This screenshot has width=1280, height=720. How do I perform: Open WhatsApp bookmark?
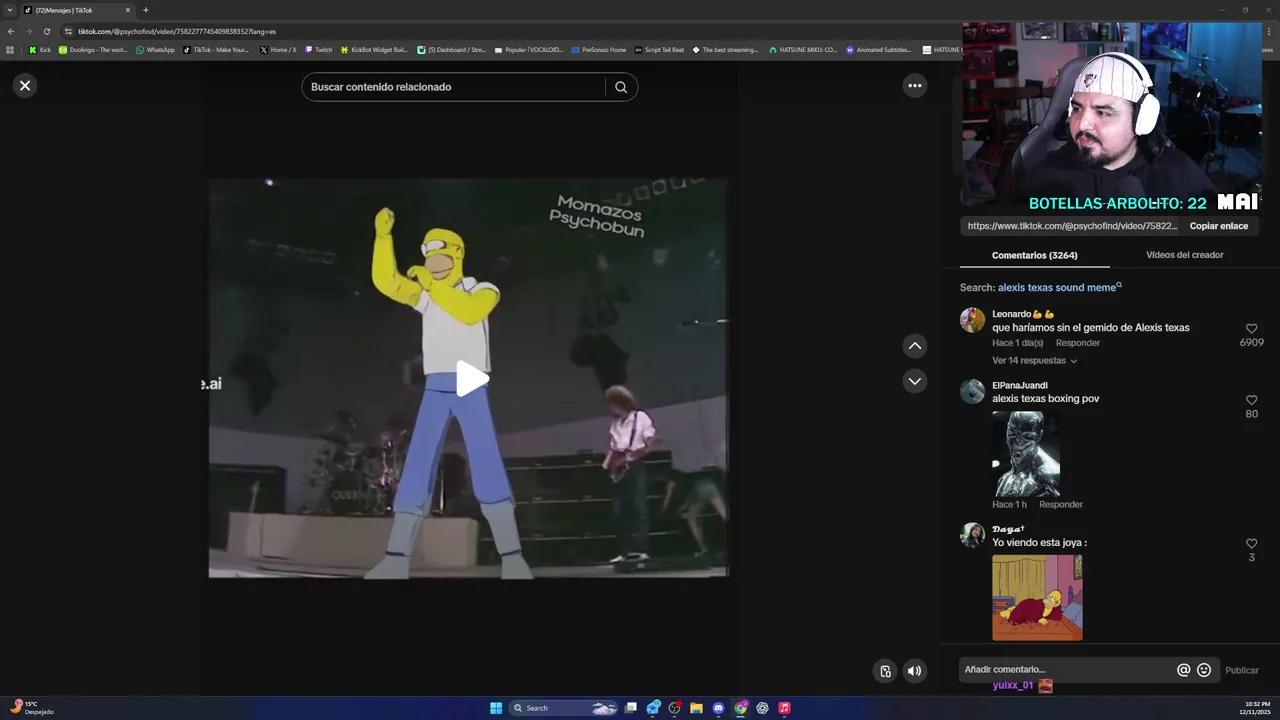click(x=155, y=49)
